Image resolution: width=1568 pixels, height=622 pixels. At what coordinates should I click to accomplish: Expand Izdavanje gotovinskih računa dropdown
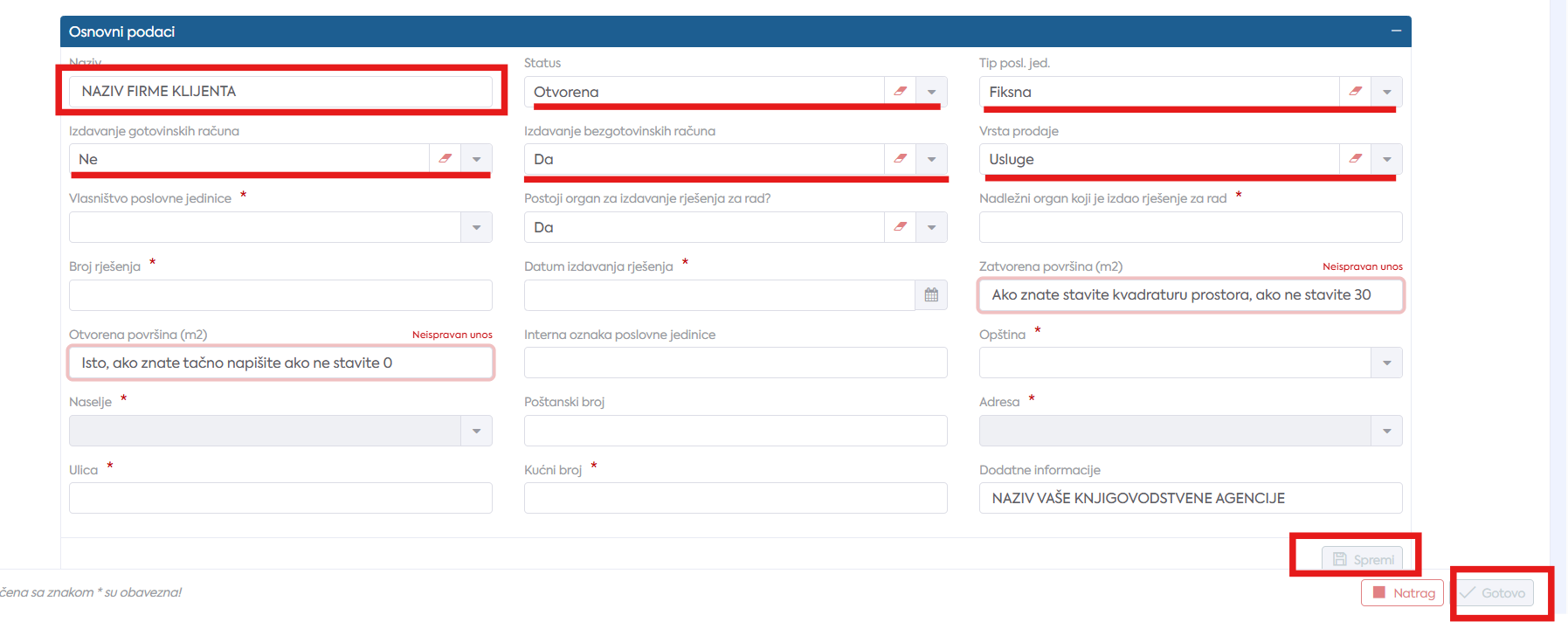pyautogui.click(x=477, y=159)
